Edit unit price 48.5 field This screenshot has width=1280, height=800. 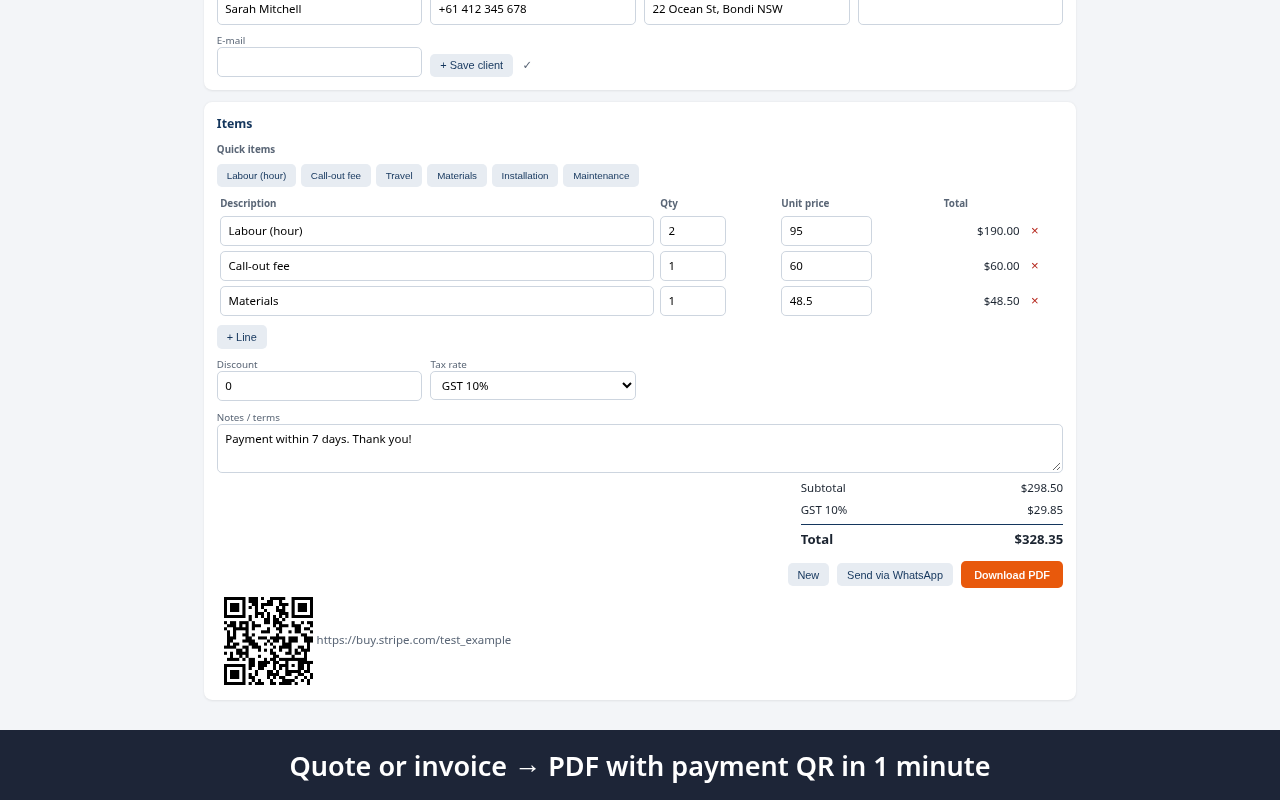[826, 301]
